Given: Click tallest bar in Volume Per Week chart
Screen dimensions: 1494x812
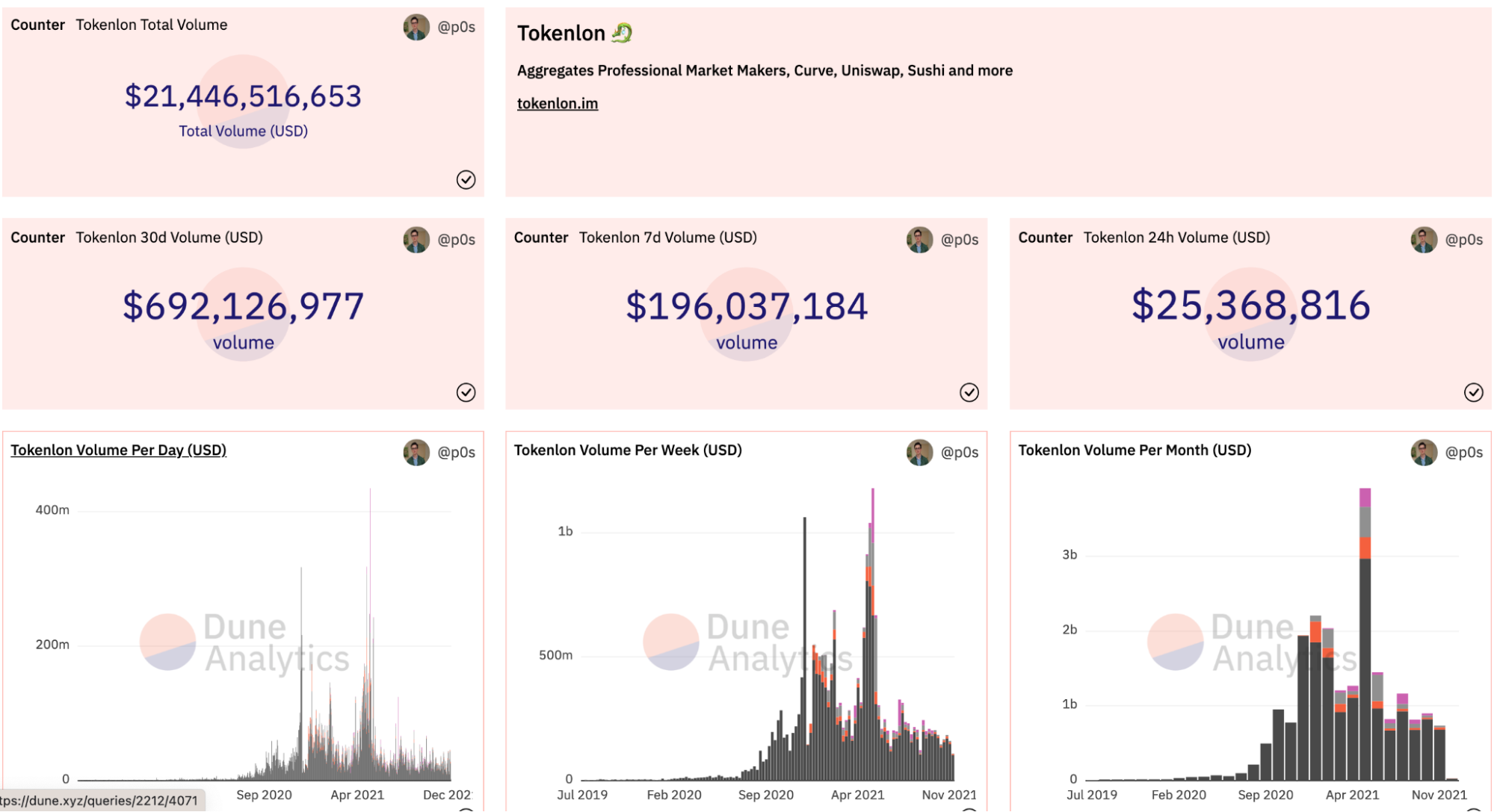Looking at the screenshot, I should (x=872, y=635).
